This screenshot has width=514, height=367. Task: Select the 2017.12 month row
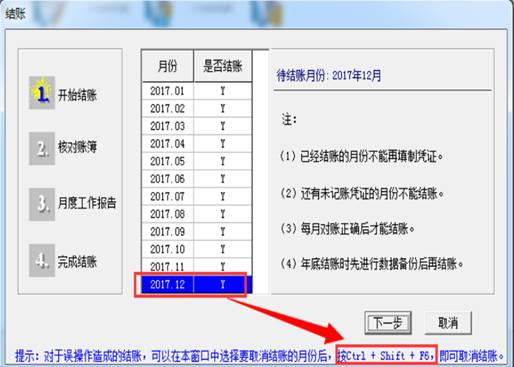click(197, 284)
